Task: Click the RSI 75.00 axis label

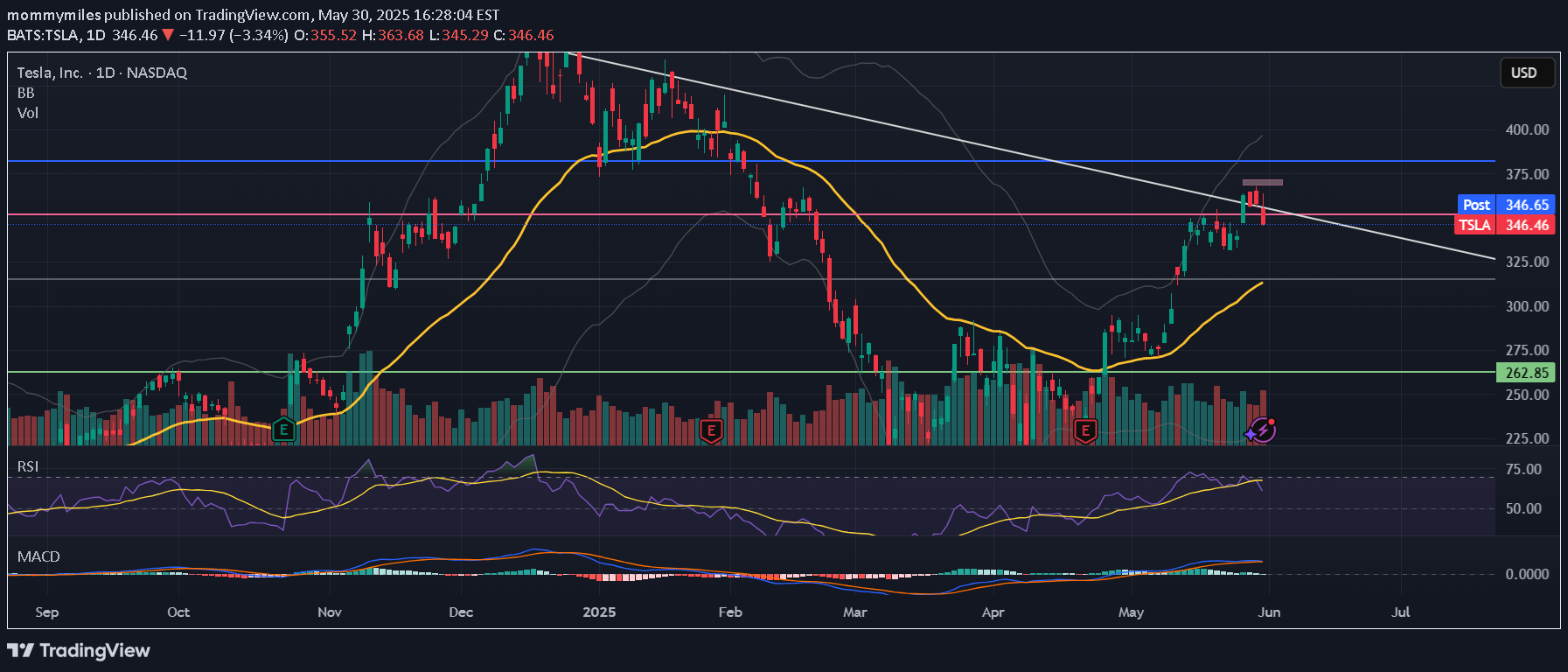Action: click(1523, 469)
